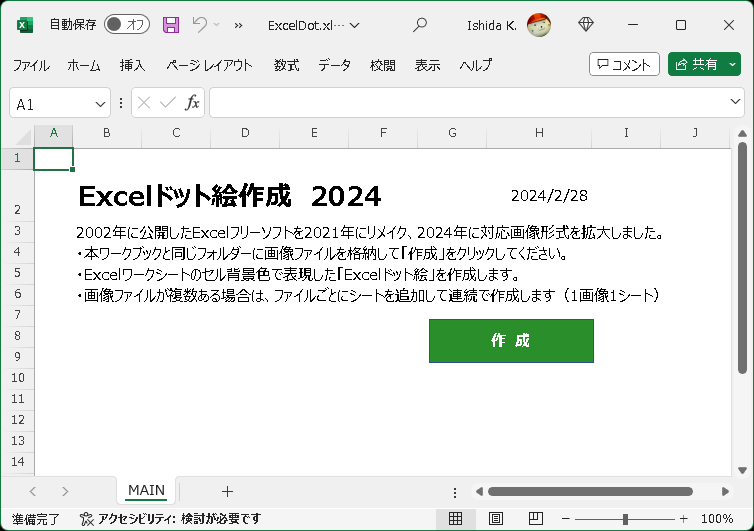The width and height of the screenshot is (754, 531).
Task: Click the horizontal scrollbar thumb
Action: 591,492
